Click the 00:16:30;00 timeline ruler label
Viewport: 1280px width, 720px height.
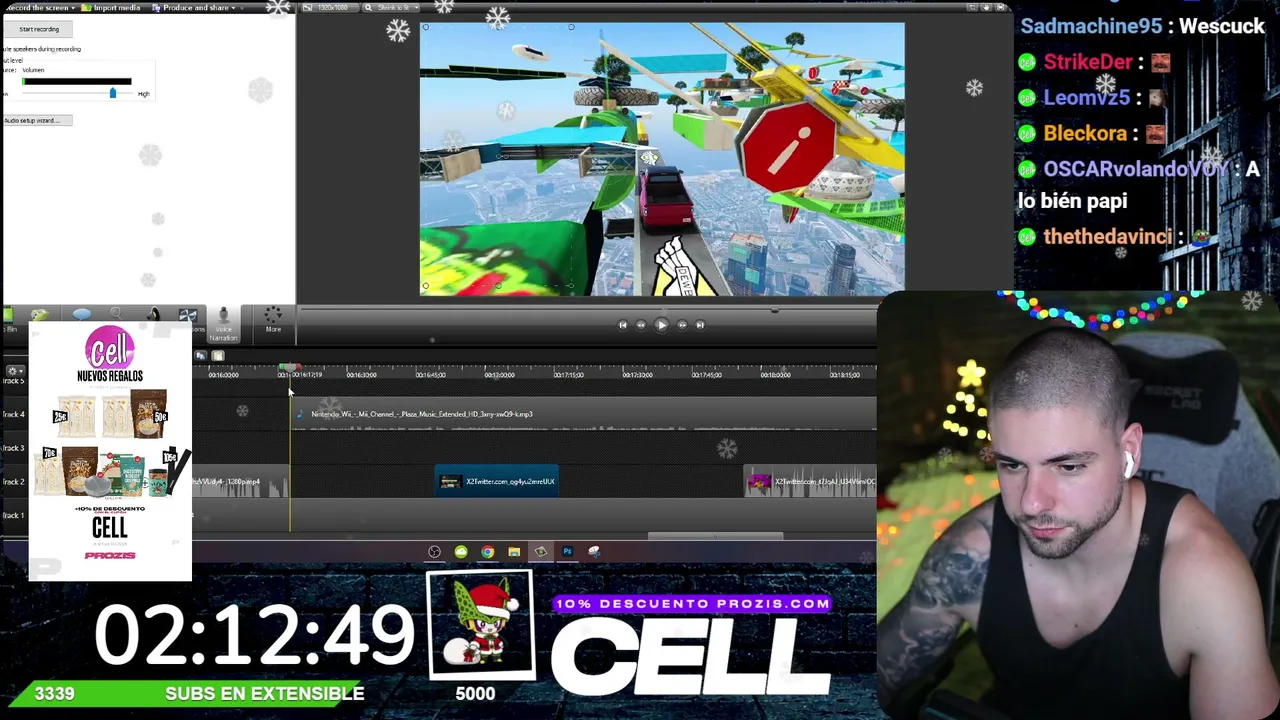tap(362, 375)
